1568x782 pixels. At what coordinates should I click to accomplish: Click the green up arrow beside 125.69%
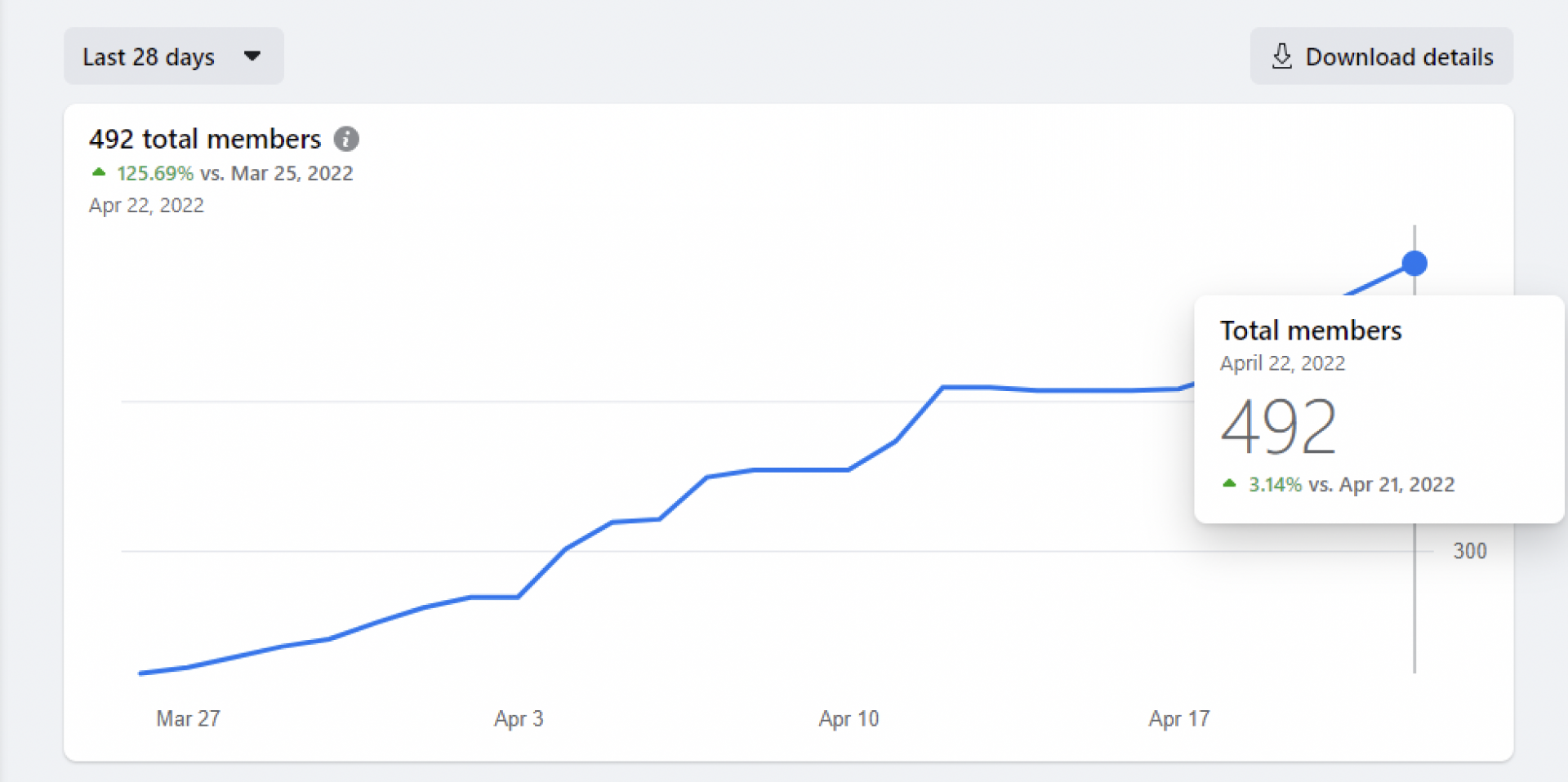pyautogui.click(x=99, y=172)
